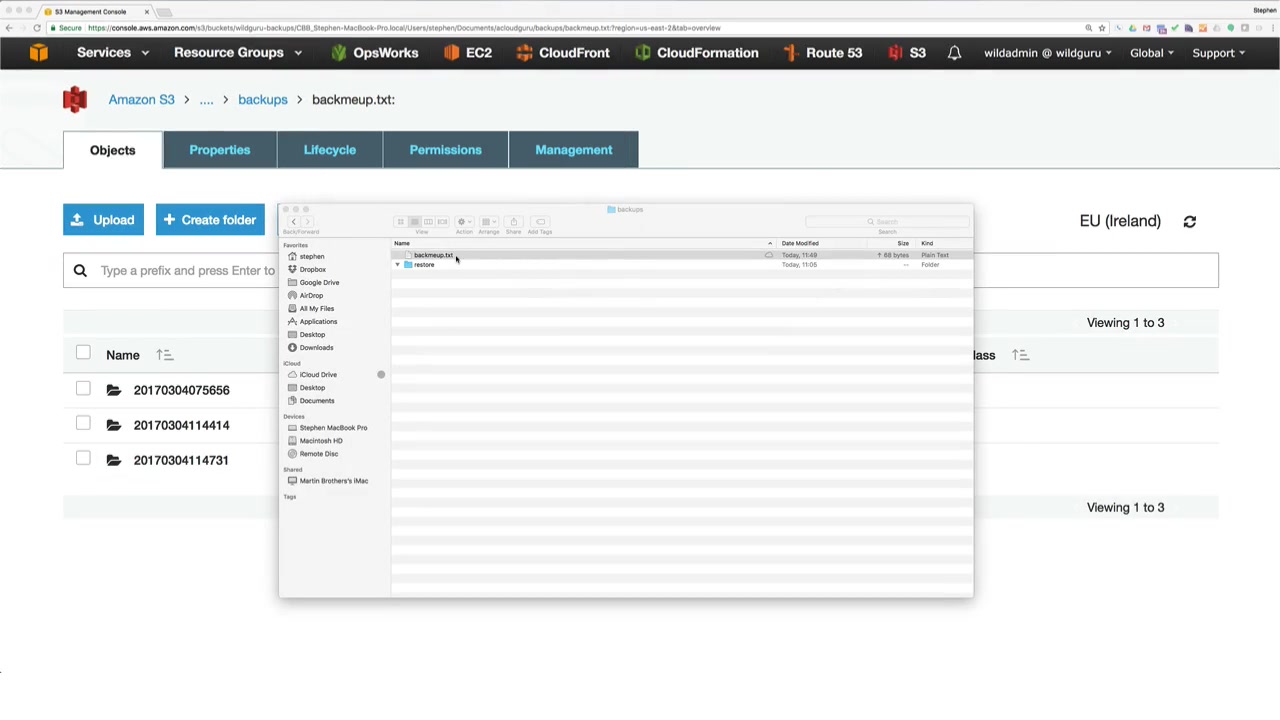
Task: Open the notifications bell in AWS header
Action: (954, 53)
